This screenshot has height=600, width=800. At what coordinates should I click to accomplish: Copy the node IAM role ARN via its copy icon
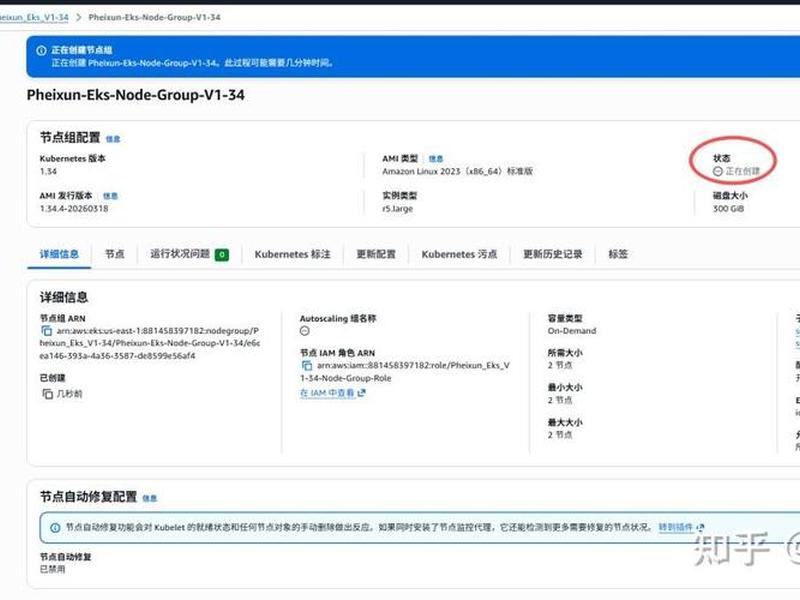coord(307,365)
